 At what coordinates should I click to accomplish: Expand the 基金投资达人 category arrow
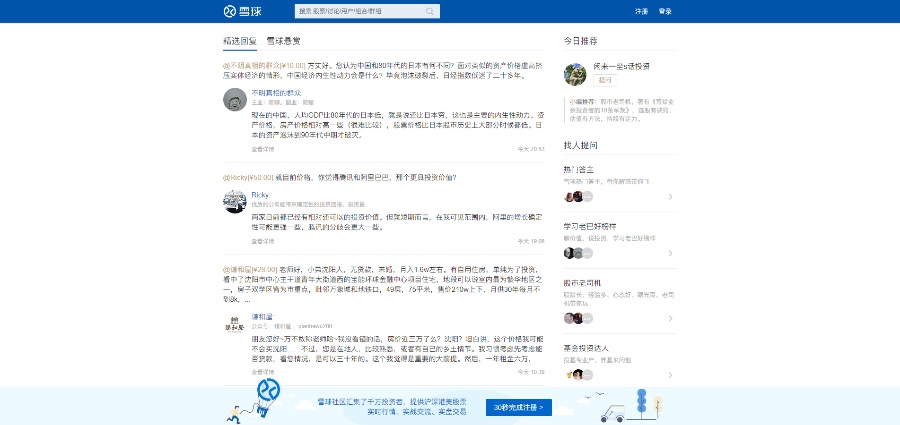pyautogui.click(x=670, y=375)
